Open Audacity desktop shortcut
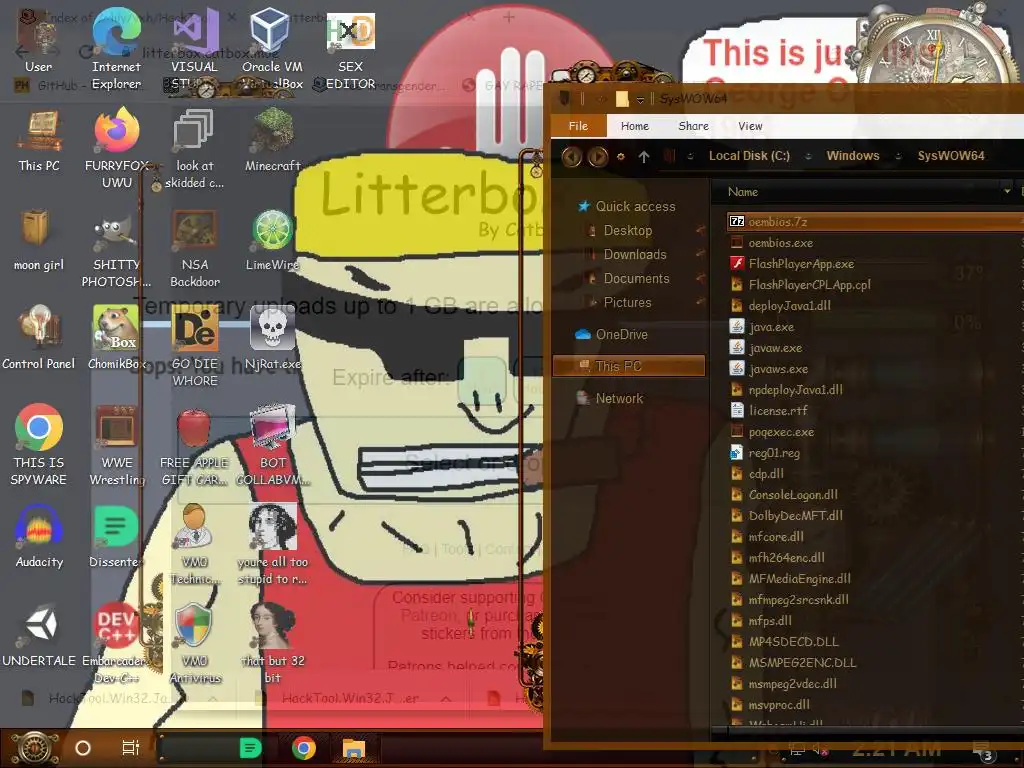Screen dimensions: 1024x768 39,537
